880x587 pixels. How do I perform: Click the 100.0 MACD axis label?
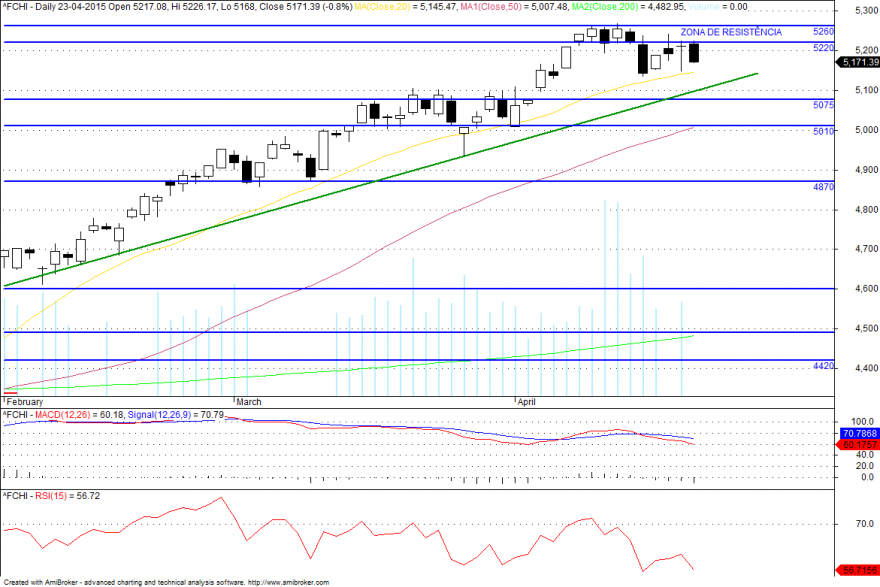coord(863,421)
